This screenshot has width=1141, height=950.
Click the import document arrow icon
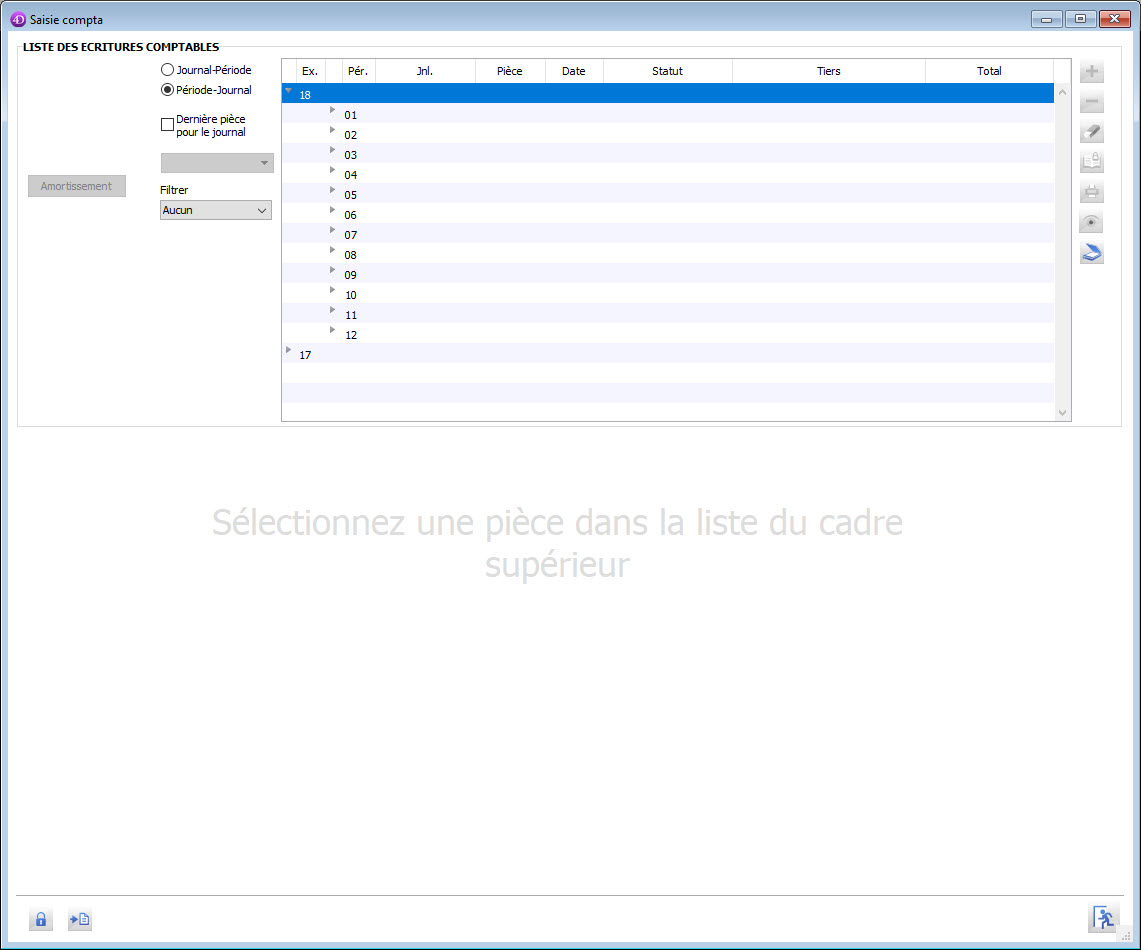click(x=80, y=920)
